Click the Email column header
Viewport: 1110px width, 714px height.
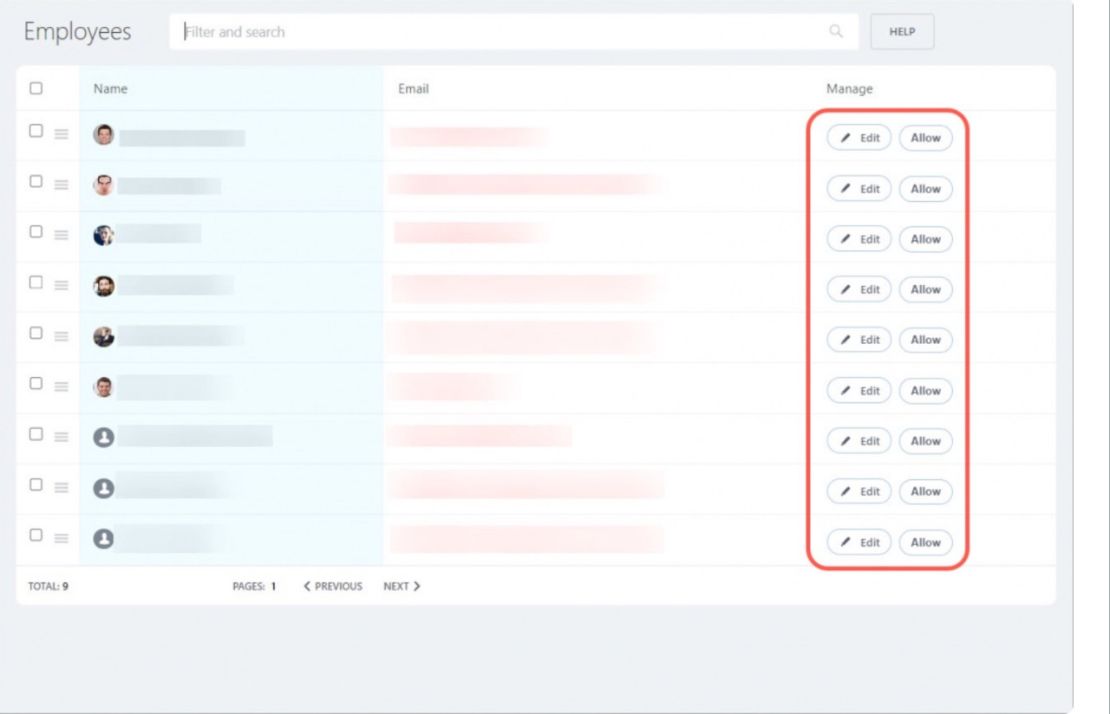(x=413, y=88)
